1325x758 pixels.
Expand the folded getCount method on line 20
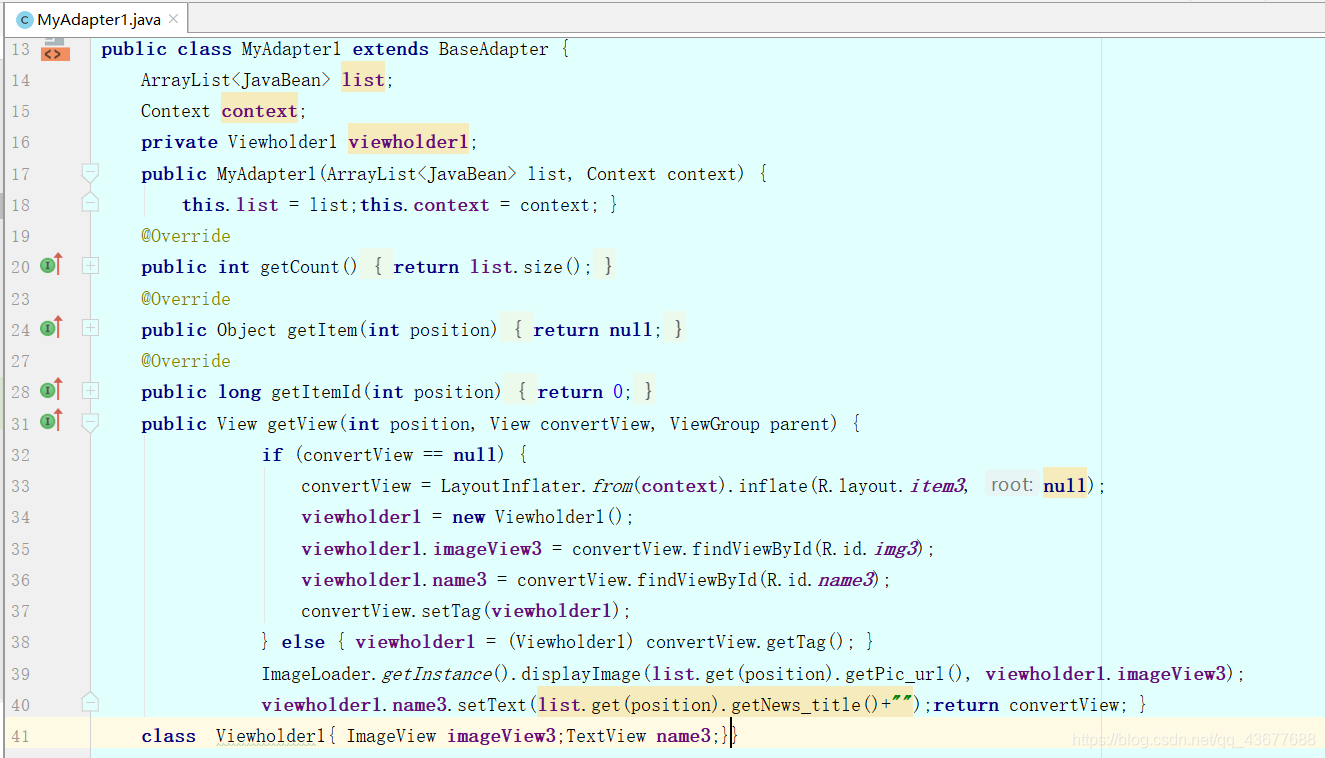[x=90, y=266]
